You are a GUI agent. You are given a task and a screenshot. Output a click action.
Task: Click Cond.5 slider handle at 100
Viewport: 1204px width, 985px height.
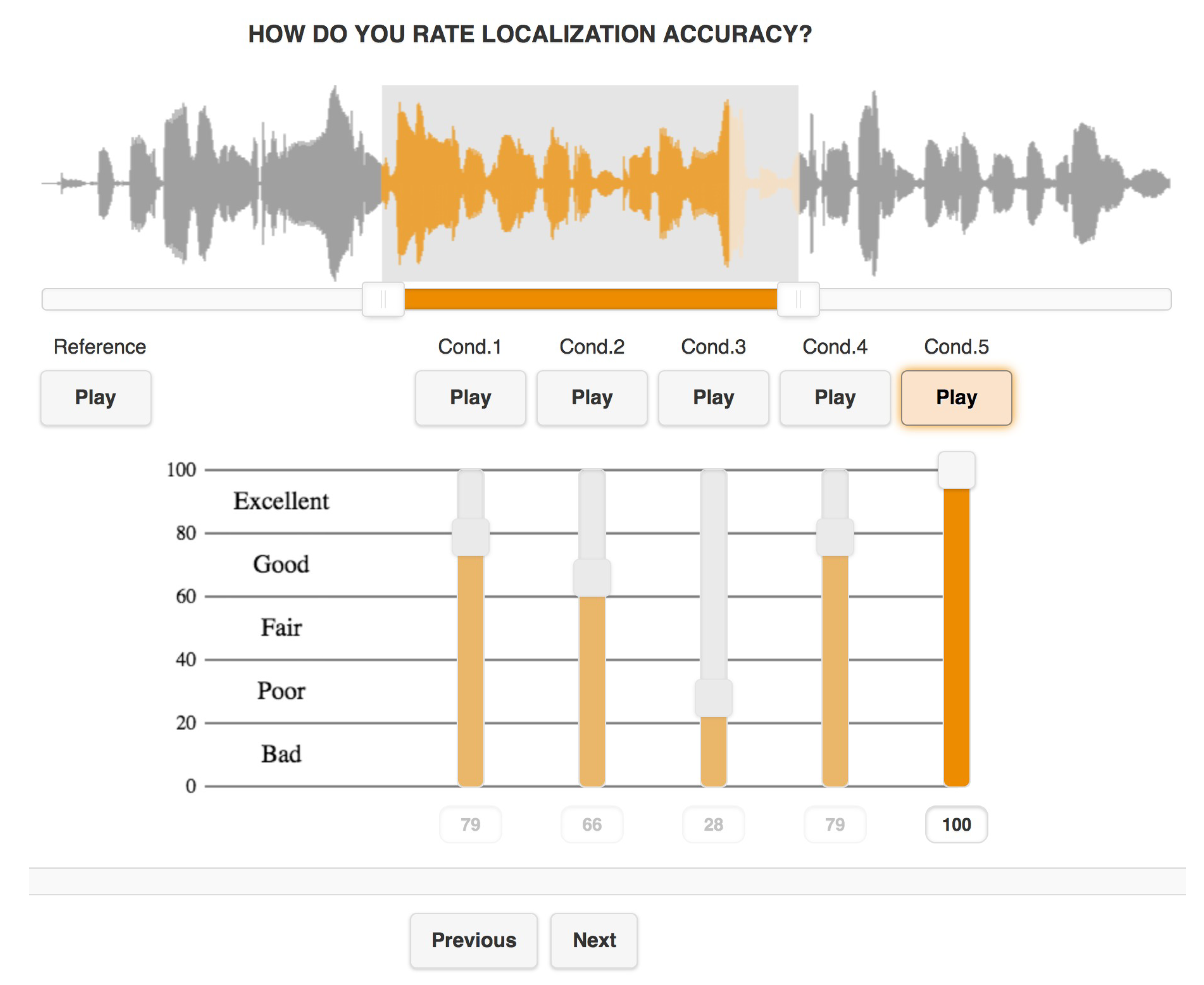pos(956,470)
